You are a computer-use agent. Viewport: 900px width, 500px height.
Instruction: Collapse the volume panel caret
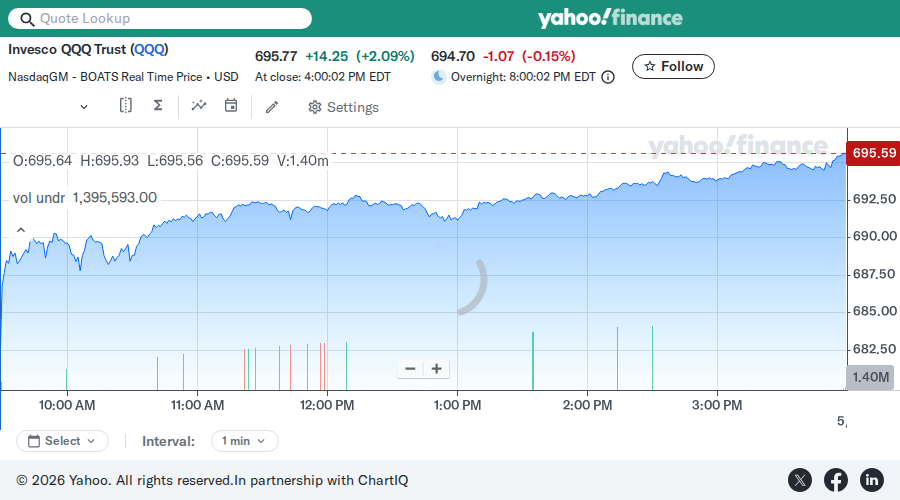(21, 230)
